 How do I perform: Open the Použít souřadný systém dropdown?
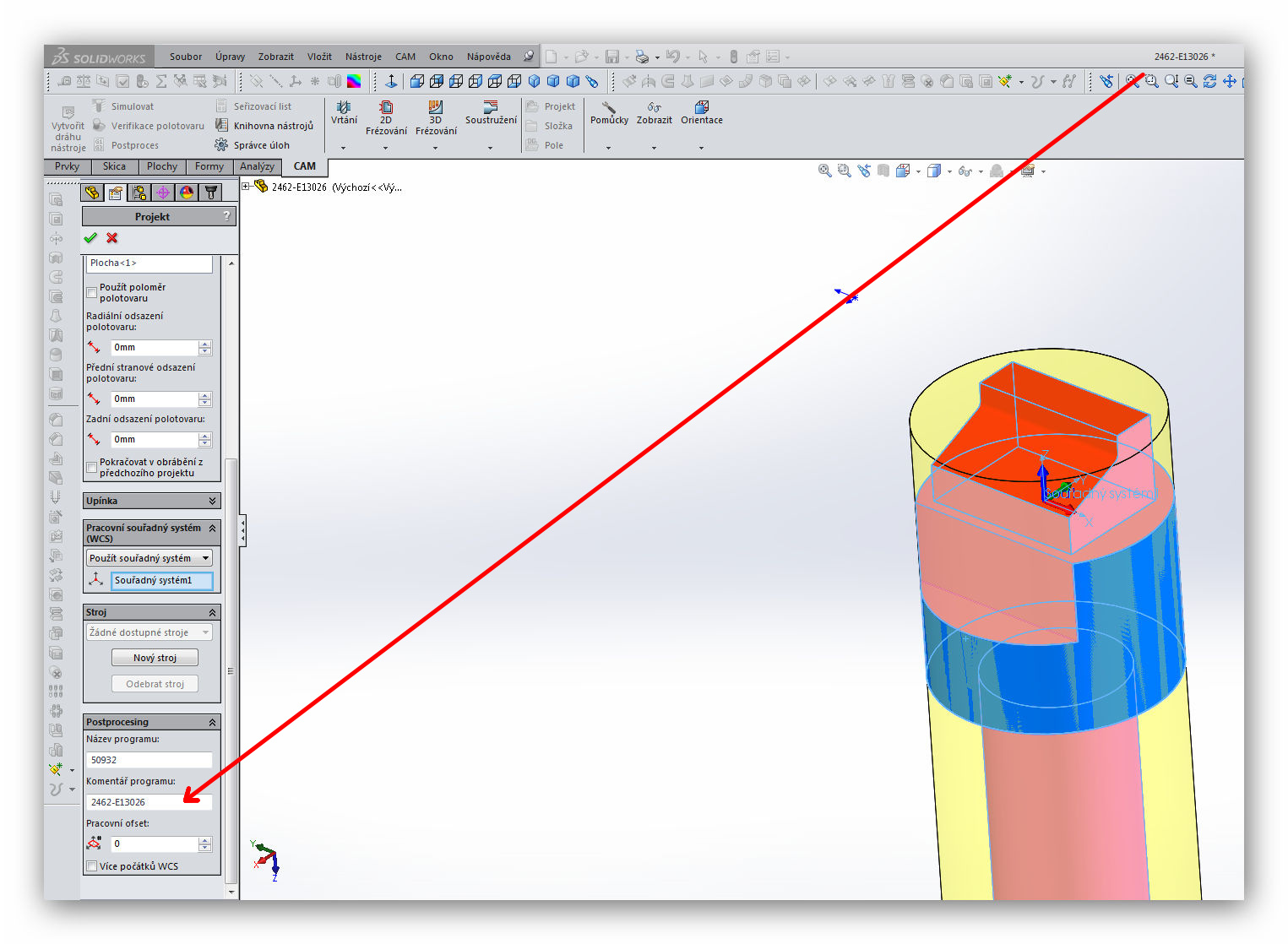(x=205, y=558)
